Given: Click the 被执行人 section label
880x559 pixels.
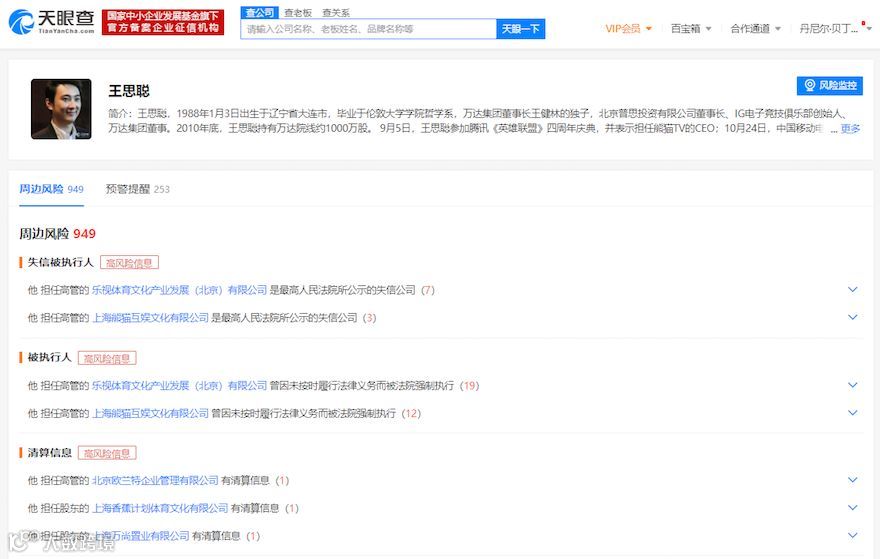Looking at the screenshot, I should tap(49, 358).
